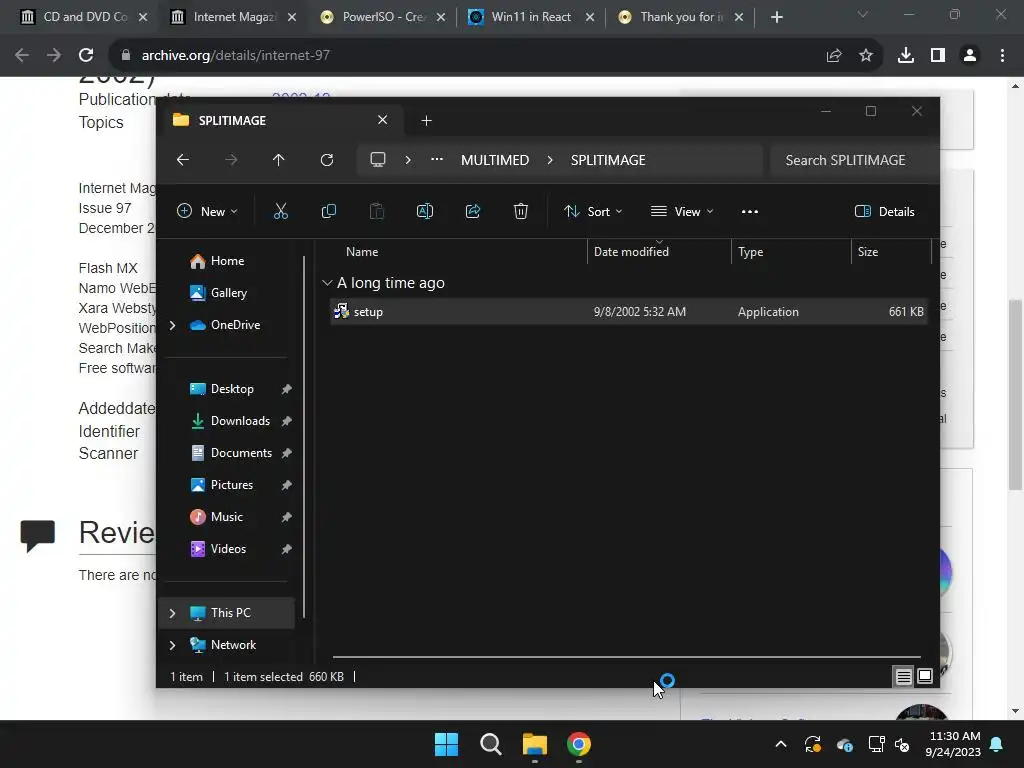
Task: Expand the This PC tree node
Action: 172,613
